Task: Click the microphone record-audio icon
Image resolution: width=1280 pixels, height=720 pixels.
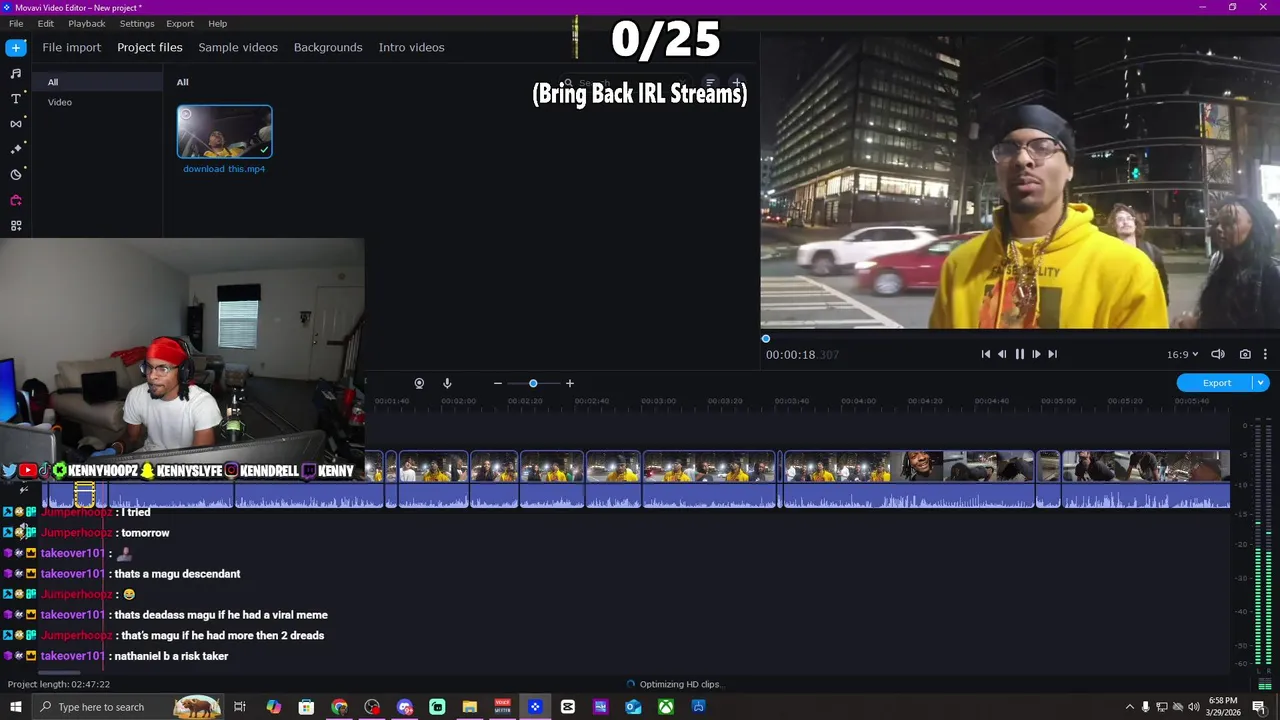Action: pyautogui.click(x=447, y=383)
